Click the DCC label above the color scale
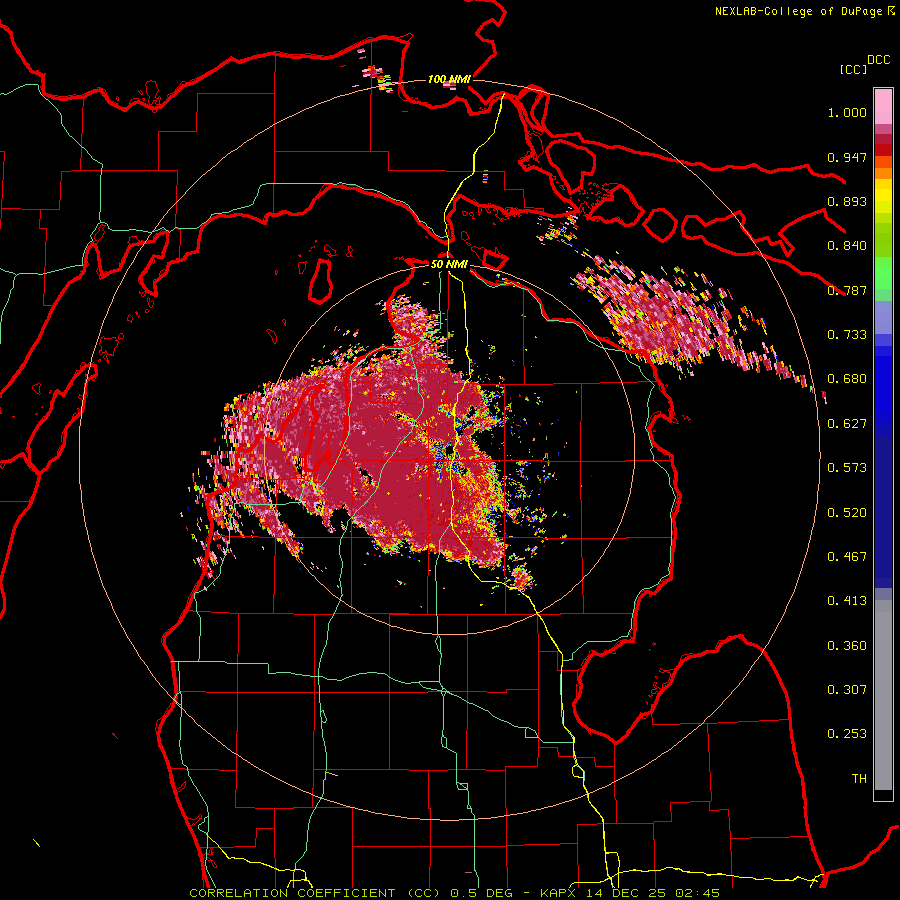Viewport: 900px width, 900px height. click(x=878, y=60)
